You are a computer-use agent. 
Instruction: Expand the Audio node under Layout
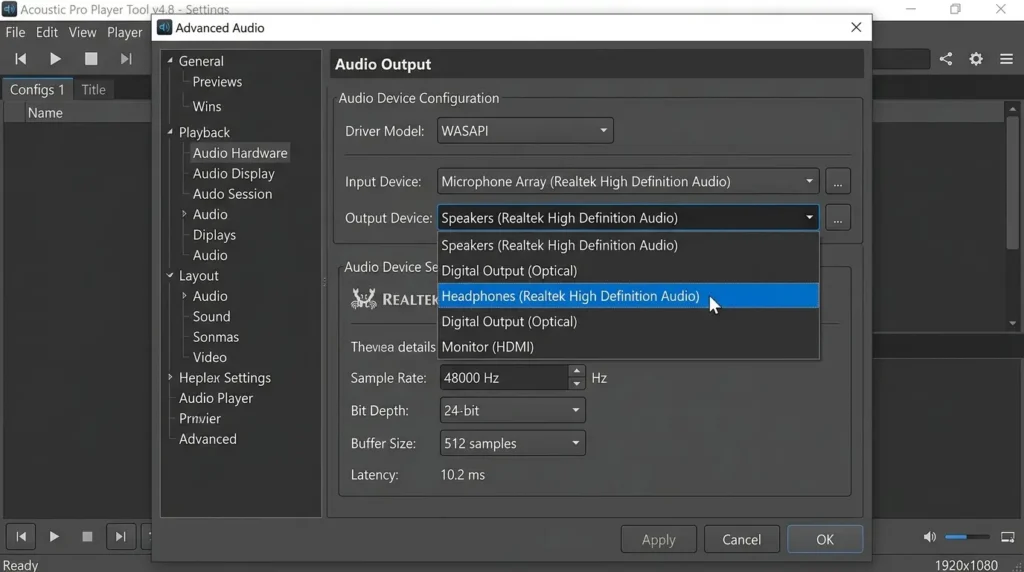click(184, 296)
